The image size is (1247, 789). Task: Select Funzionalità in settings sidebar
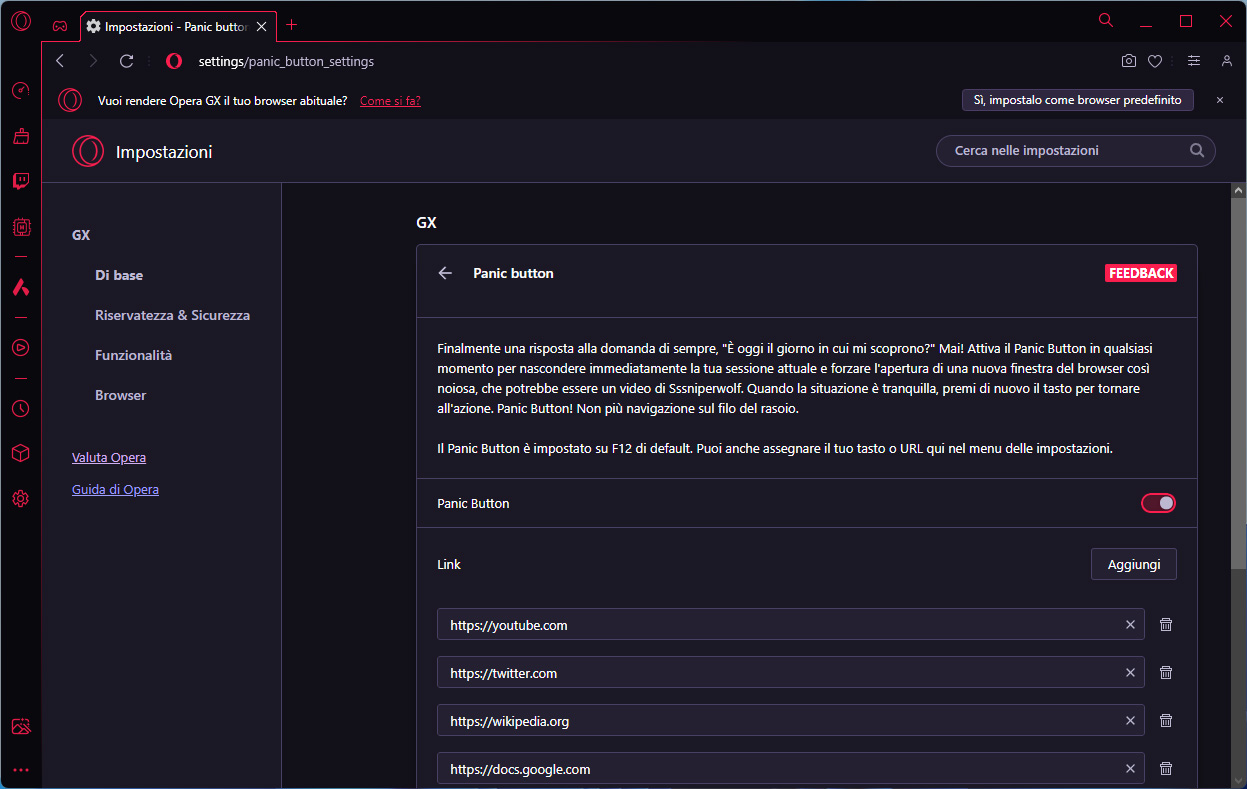click(x=133, y=355)
